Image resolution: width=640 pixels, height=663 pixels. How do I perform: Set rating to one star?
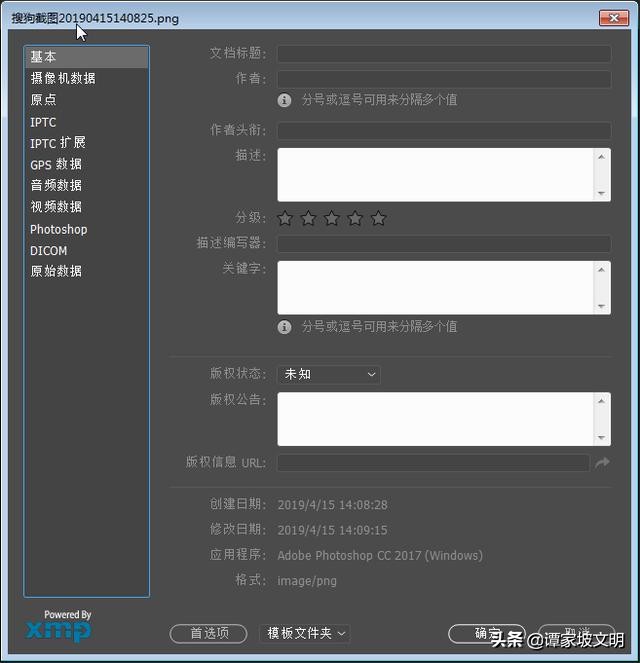(x=285, y=218)
